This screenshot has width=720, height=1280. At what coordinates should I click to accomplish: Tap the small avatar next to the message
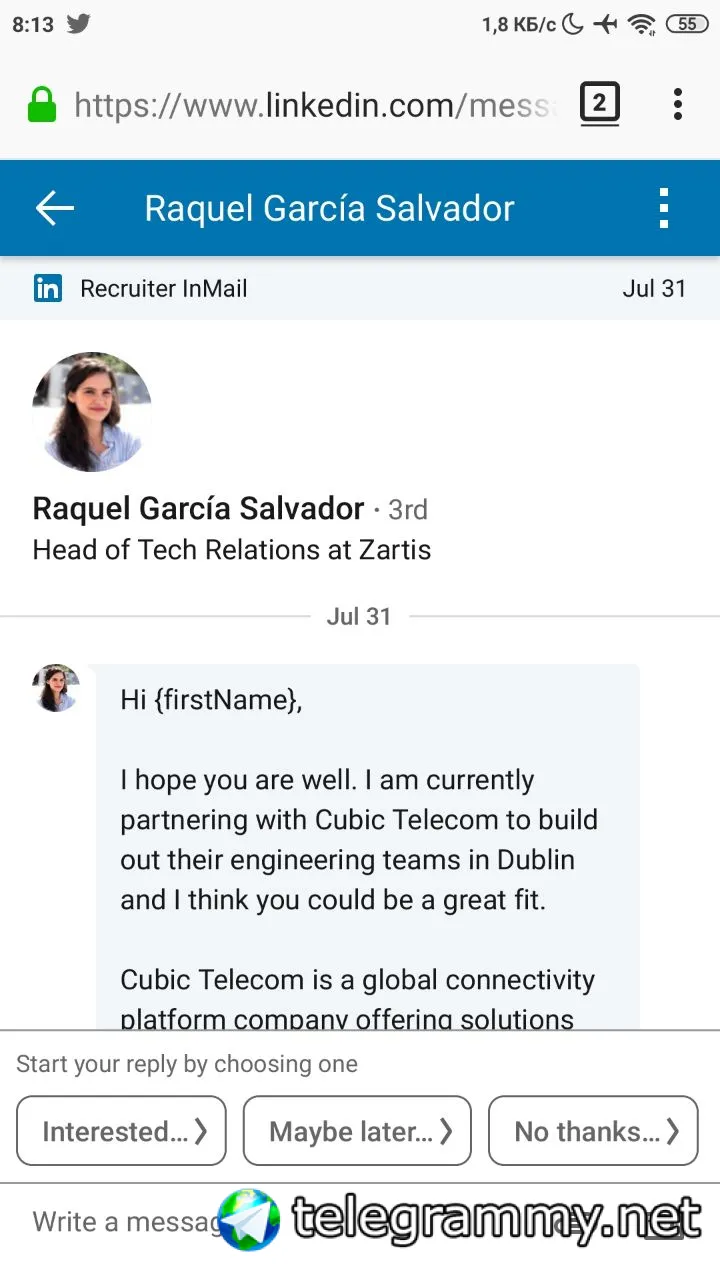tap(56, 688)
